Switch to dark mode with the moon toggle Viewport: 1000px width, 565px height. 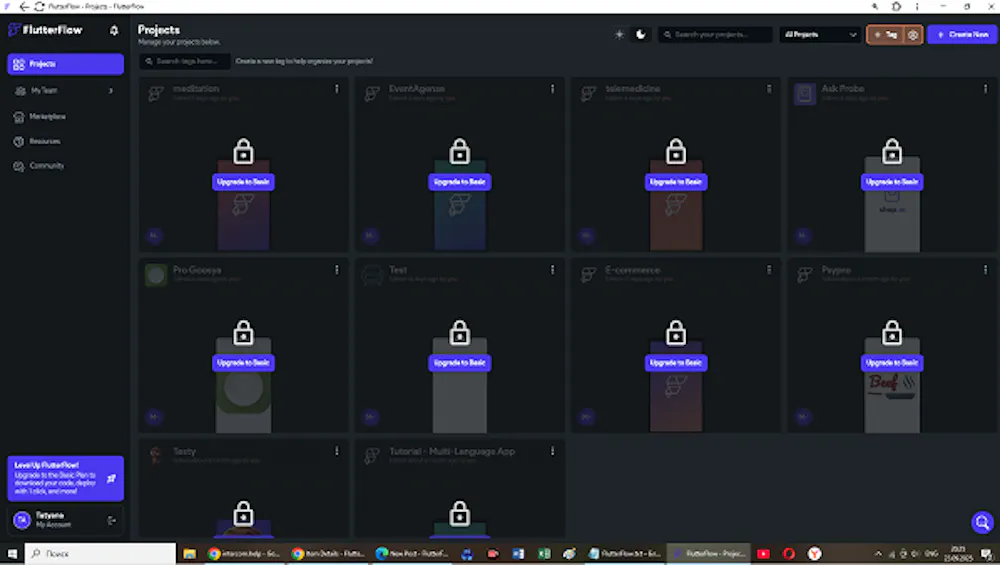point(641,34)
